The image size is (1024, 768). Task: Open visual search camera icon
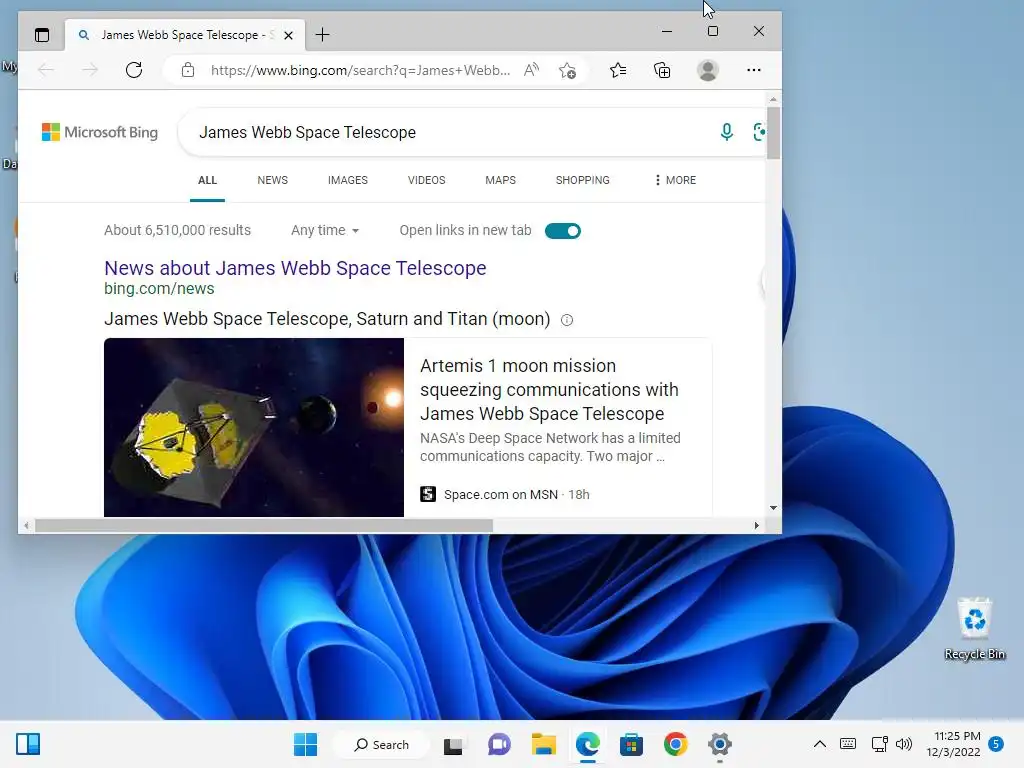point(758,132)
